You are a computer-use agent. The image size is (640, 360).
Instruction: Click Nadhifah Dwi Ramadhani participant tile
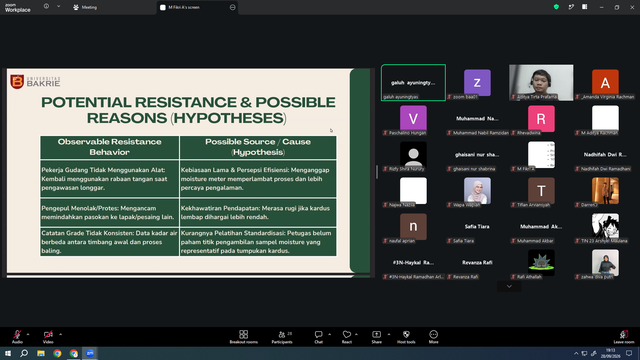click(x=605, y=154)
